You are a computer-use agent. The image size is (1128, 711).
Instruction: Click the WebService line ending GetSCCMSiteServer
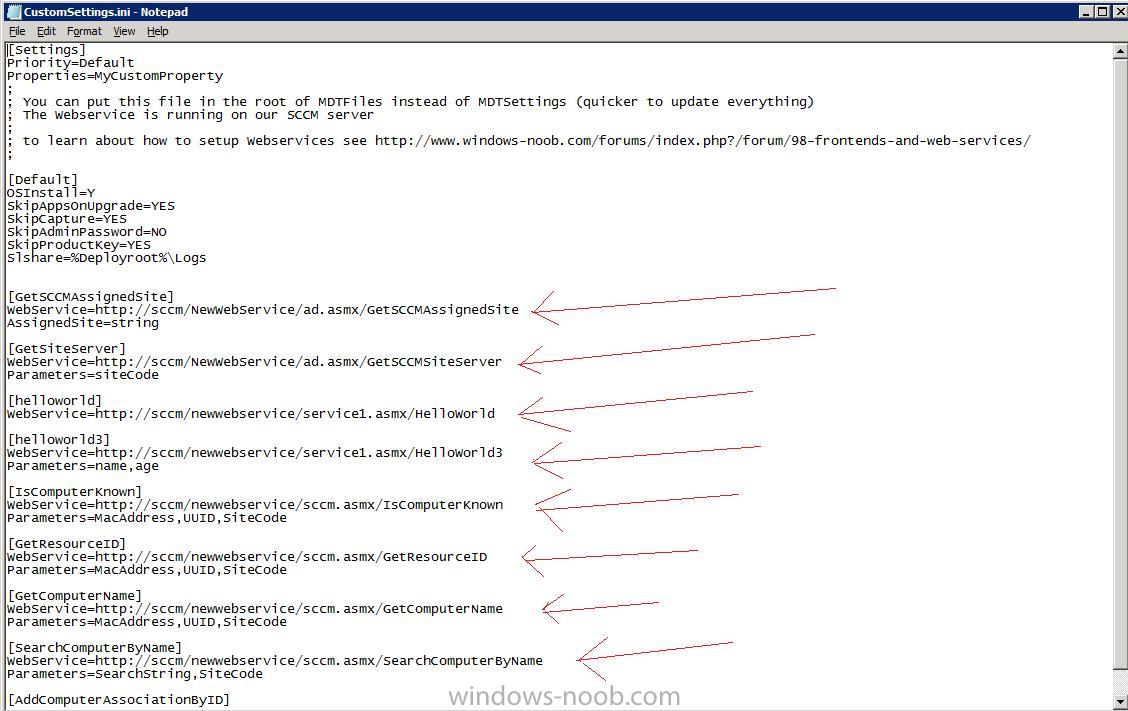(255, 361)
